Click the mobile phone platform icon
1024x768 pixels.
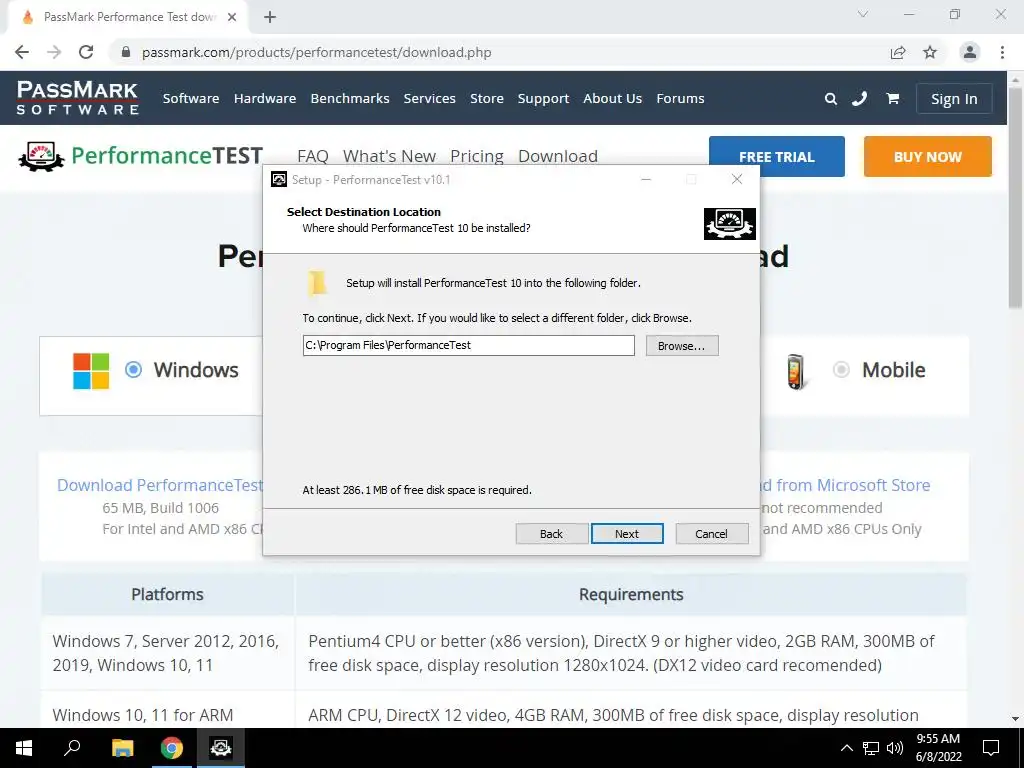pyautogui.click(x=795, y=372)
